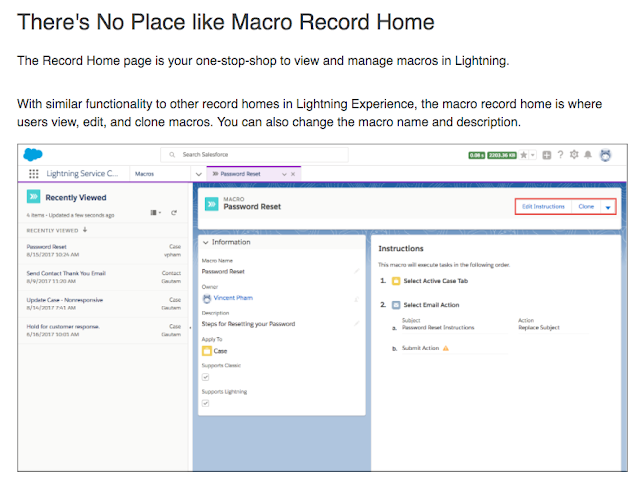Open the App Launcher grid icon
The image size is (640, 485).
(34, 174)
